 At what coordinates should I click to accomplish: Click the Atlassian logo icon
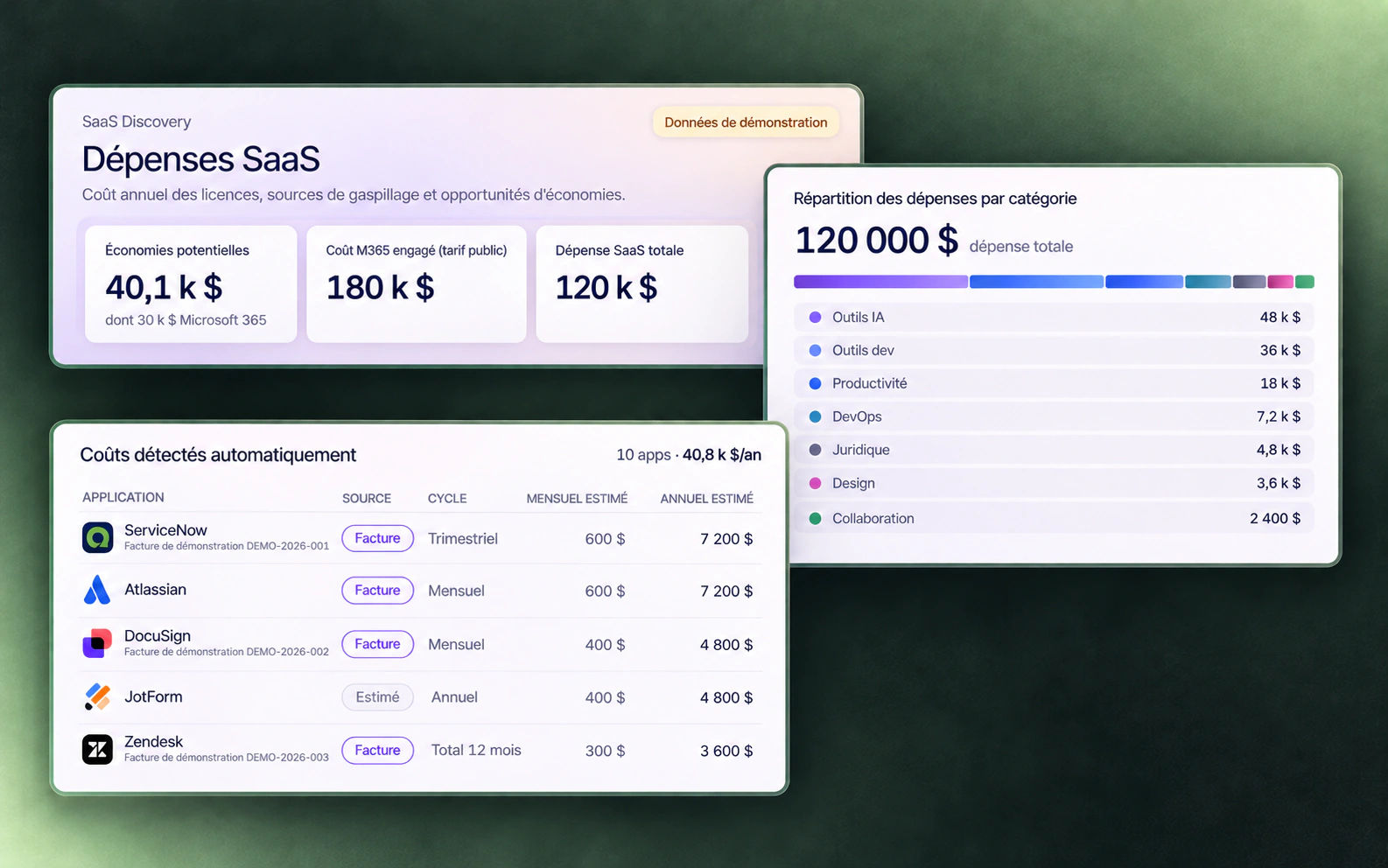coord(97,590)
